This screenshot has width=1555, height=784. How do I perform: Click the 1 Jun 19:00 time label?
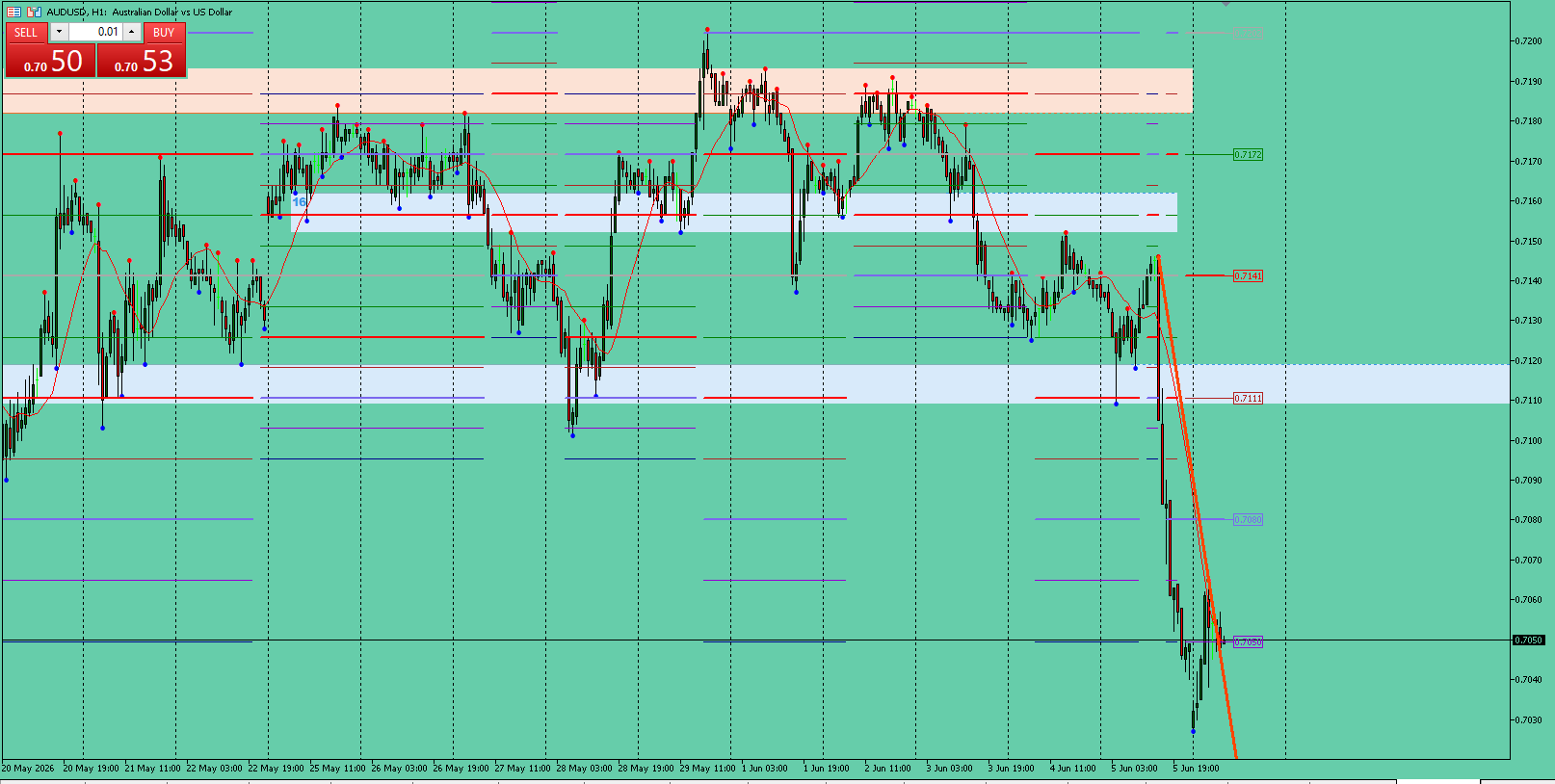(x=826, y=769)
